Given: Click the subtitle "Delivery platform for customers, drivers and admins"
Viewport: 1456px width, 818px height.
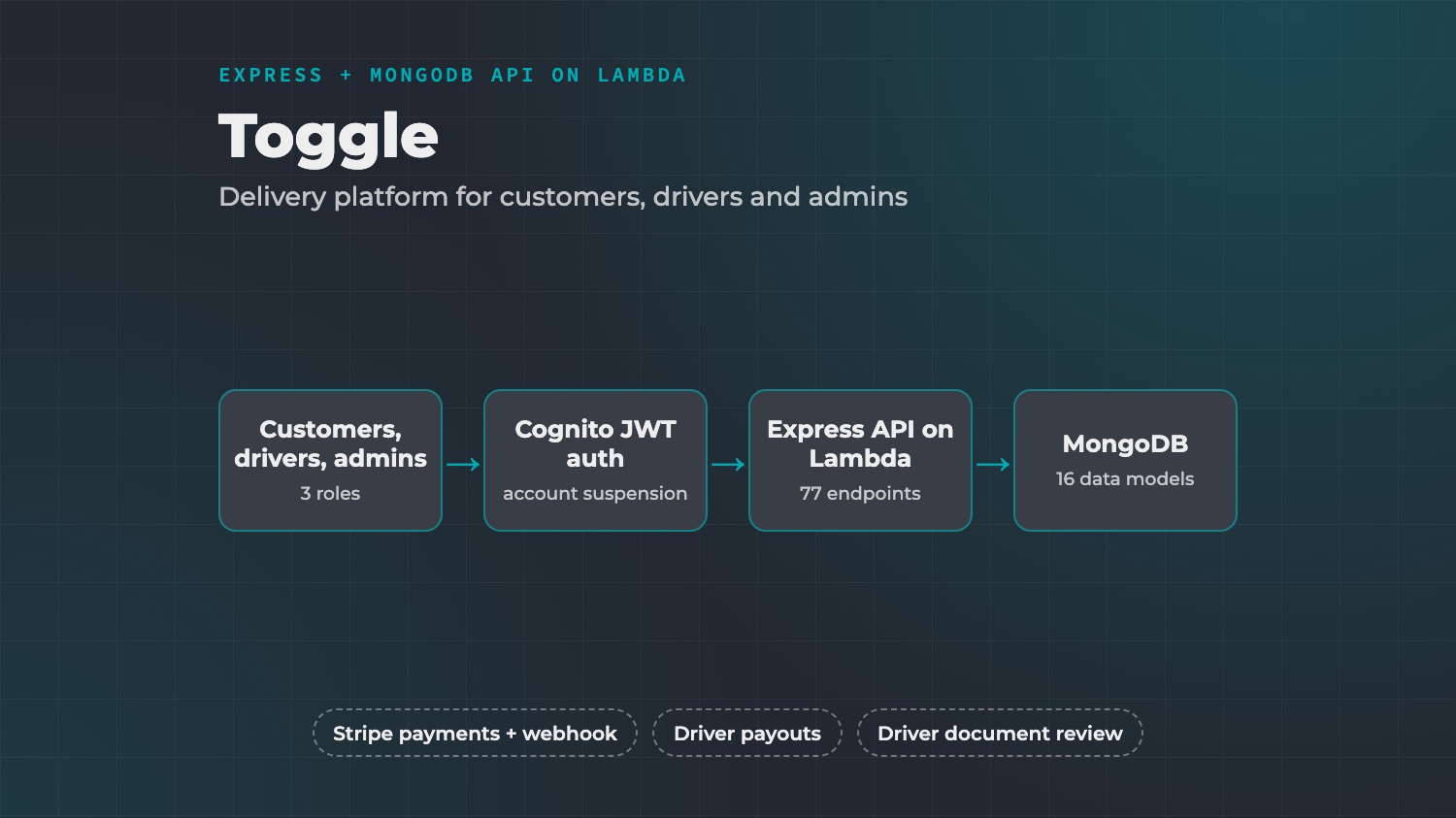Looking at the screenshot, I should click(563, 197).
